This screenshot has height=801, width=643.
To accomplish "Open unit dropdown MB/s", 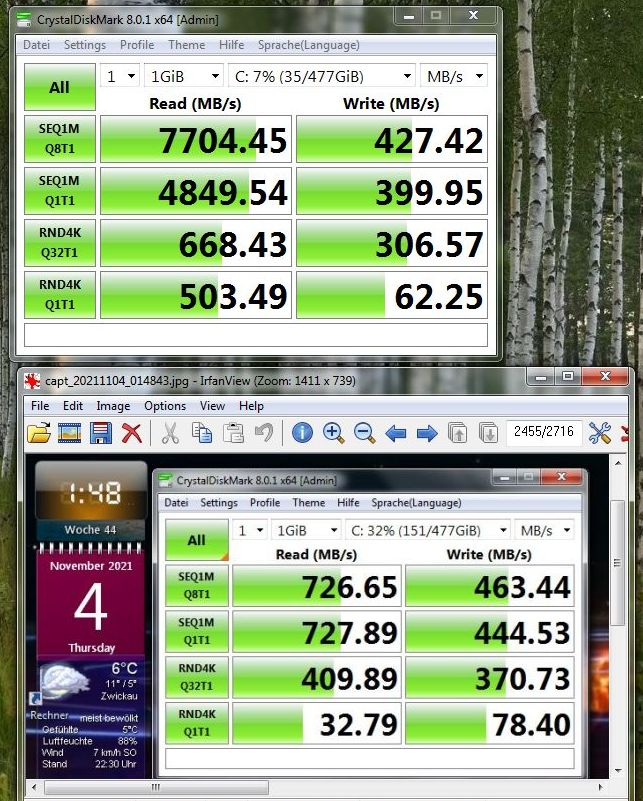I will [x=454, y=77].
